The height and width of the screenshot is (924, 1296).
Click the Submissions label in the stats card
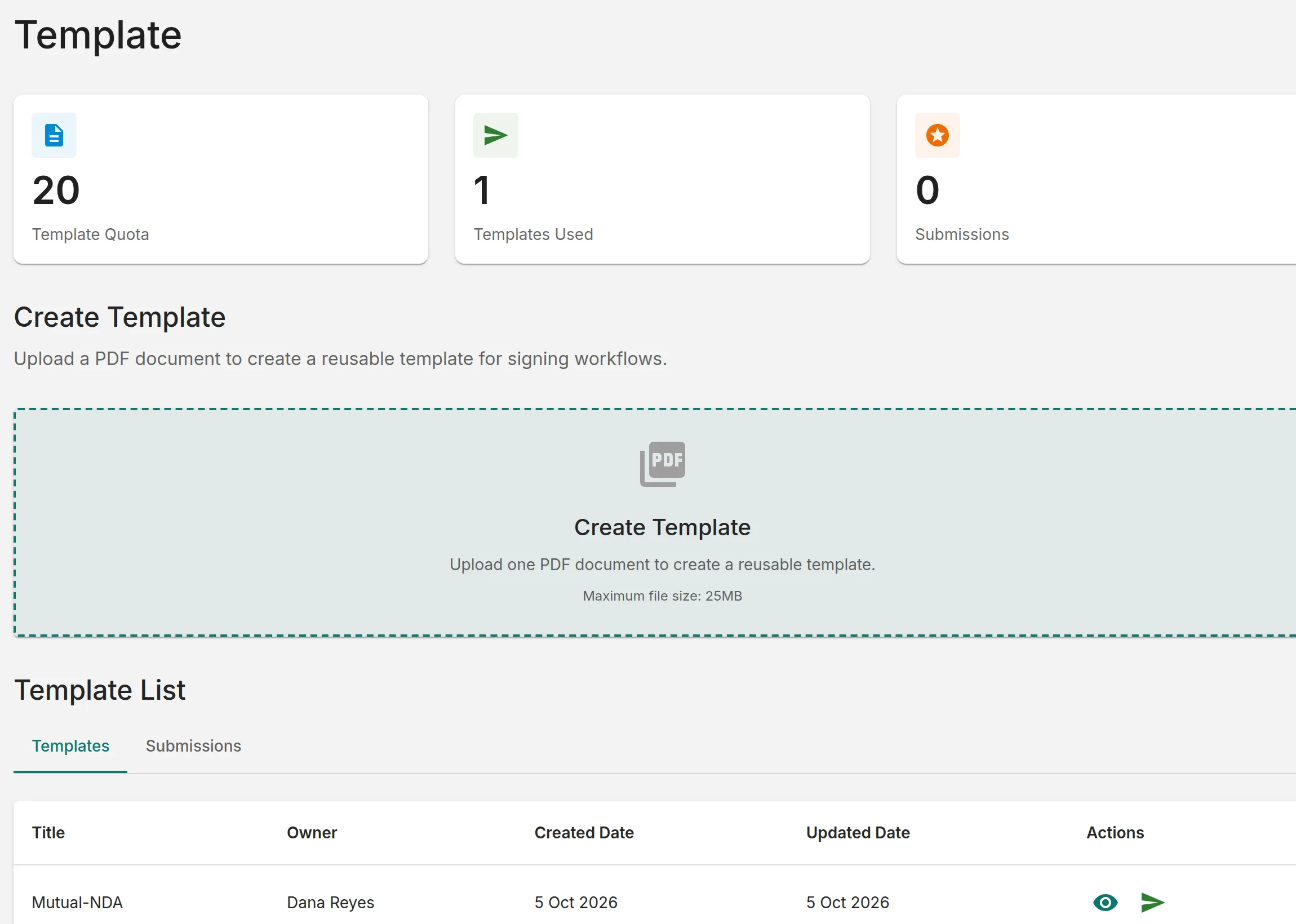coord(961,234)
